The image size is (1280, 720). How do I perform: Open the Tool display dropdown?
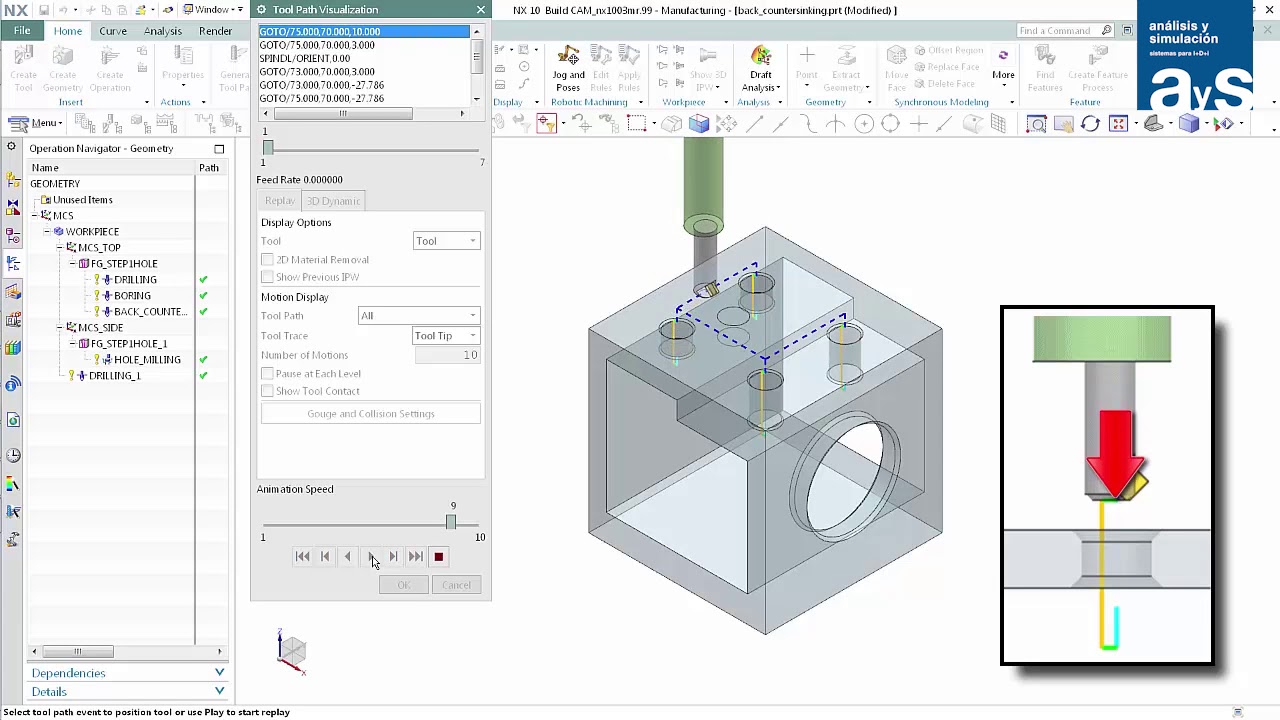click(446, 241)
